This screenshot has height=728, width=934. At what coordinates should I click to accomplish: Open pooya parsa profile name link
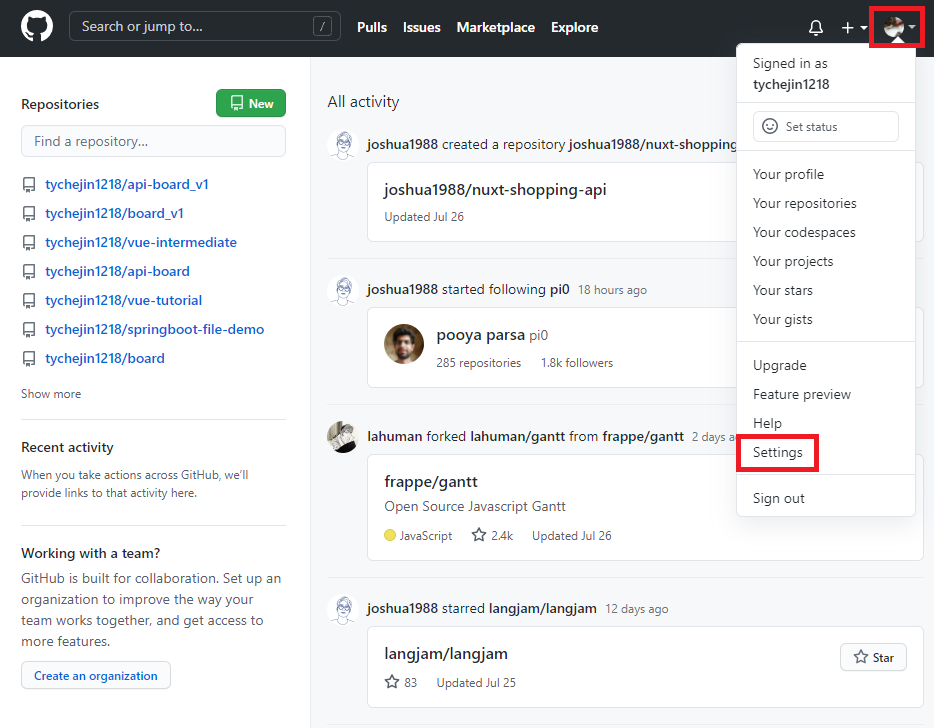click(481, 335)
